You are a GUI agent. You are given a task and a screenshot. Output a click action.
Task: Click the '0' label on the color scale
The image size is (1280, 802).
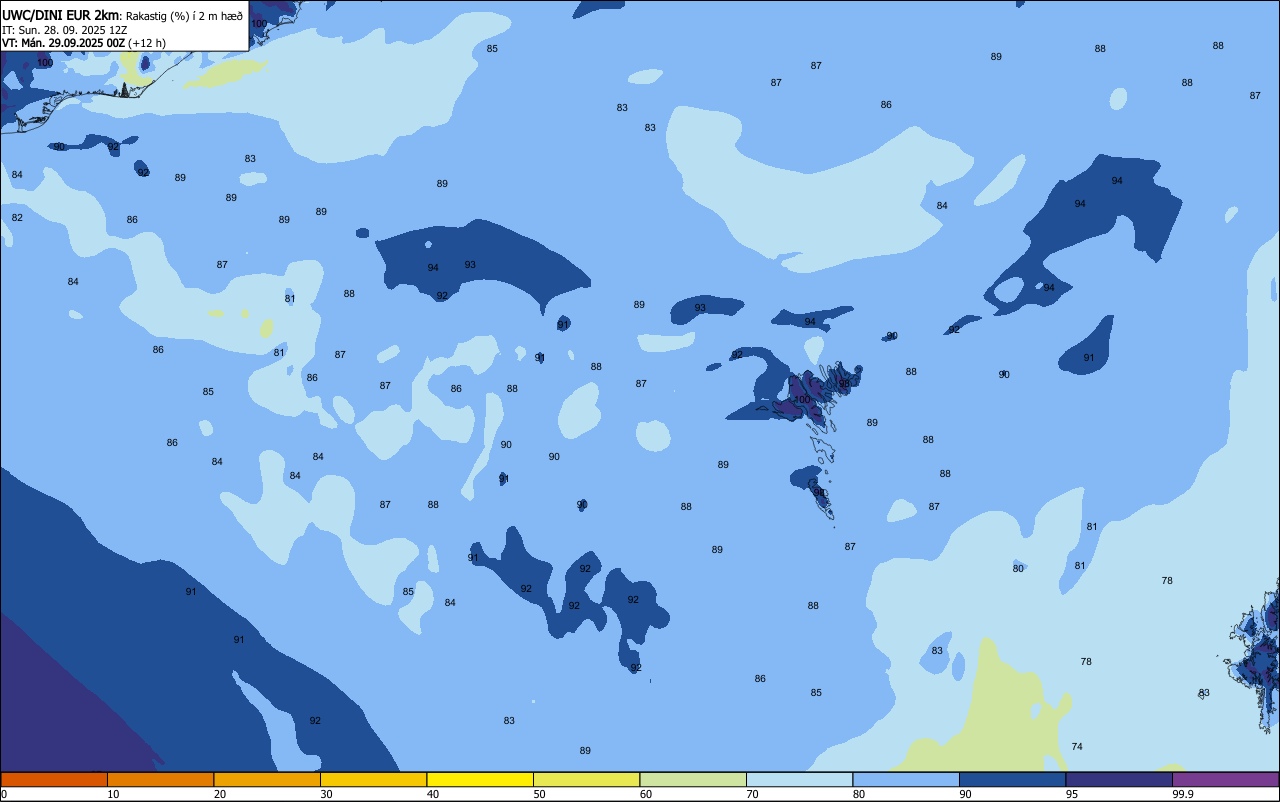click(4, 794)
